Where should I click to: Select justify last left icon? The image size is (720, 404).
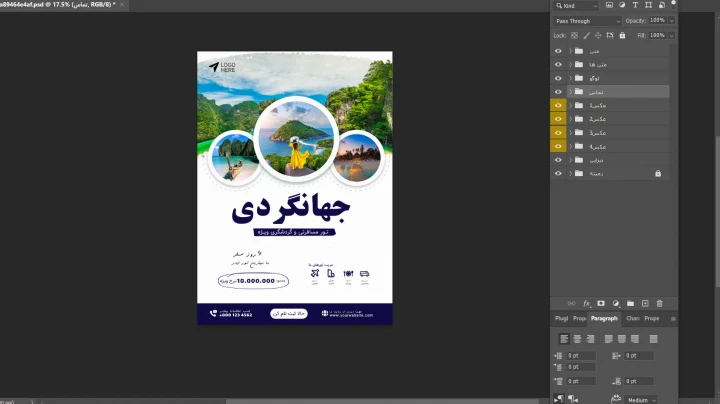tap(608, 339)
